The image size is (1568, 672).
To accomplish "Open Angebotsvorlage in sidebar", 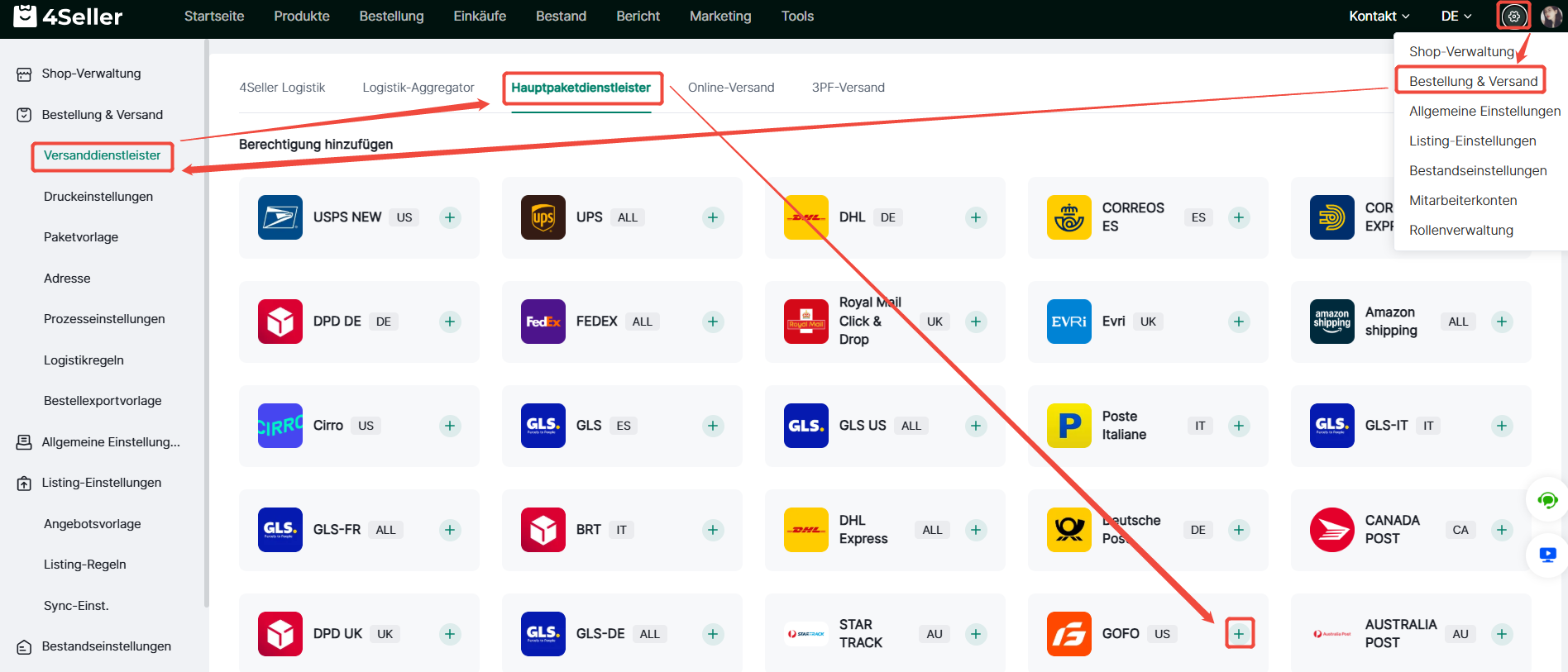I will [x=93, y=524].
